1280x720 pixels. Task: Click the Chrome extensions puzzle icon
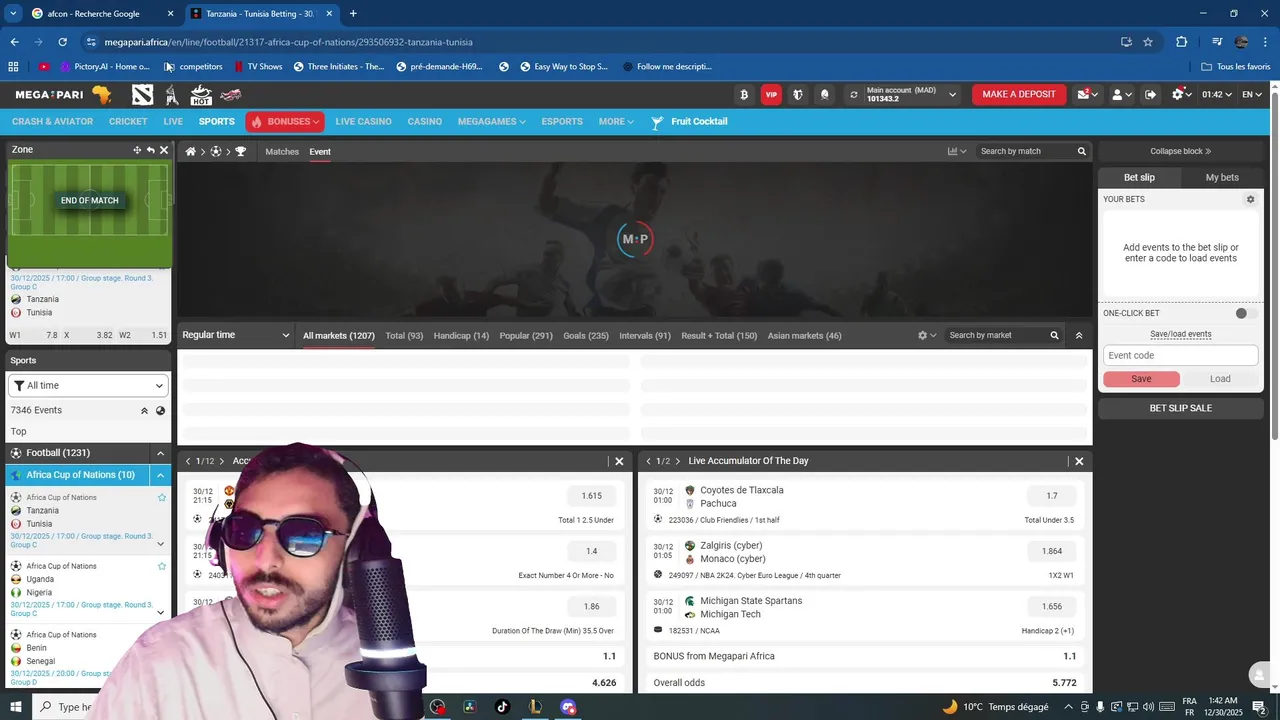click(x=1181, y=42)
